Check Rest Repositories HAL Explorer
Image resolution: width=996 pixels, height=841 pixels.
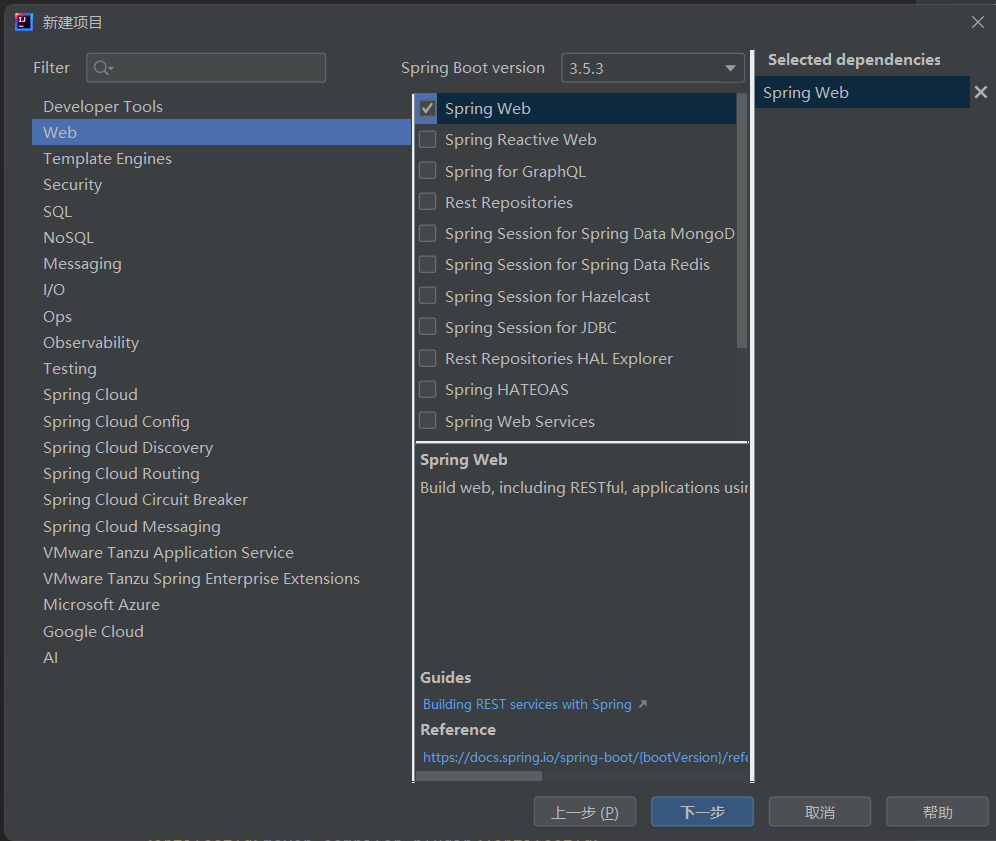pyautogui.click(x=427, y=358)
